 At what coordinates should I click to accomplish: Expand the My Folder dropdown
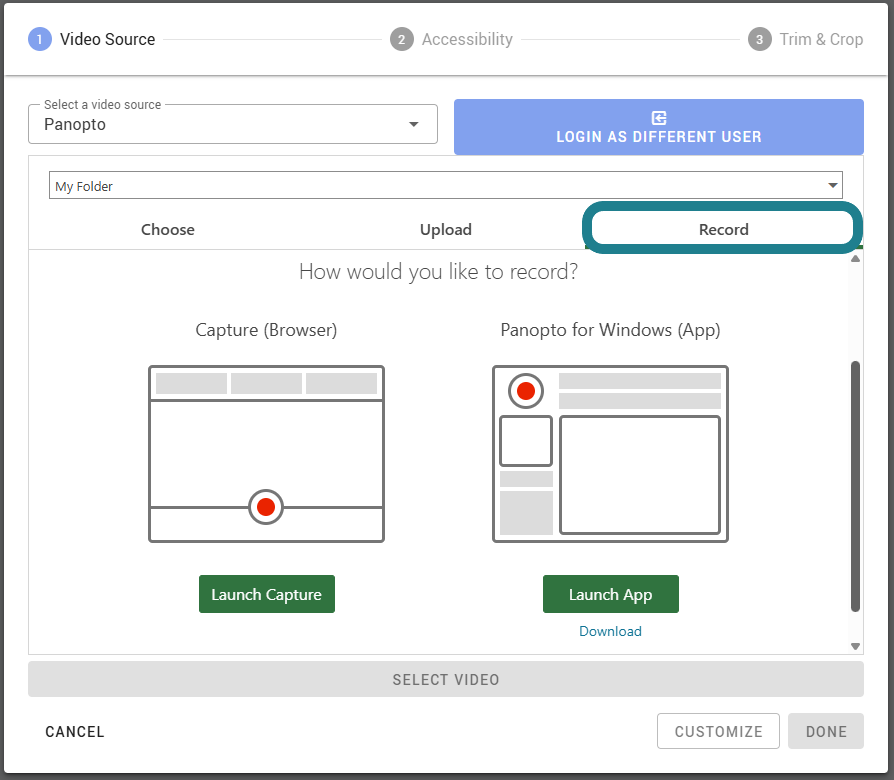click(445, 185)
